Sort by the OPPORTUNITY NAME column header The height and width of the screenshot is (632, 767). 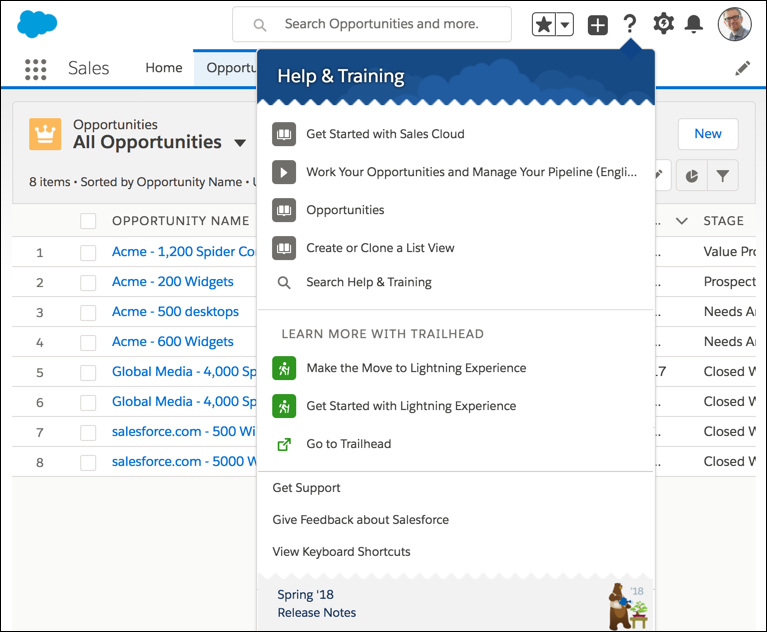(x=180, y=221)
